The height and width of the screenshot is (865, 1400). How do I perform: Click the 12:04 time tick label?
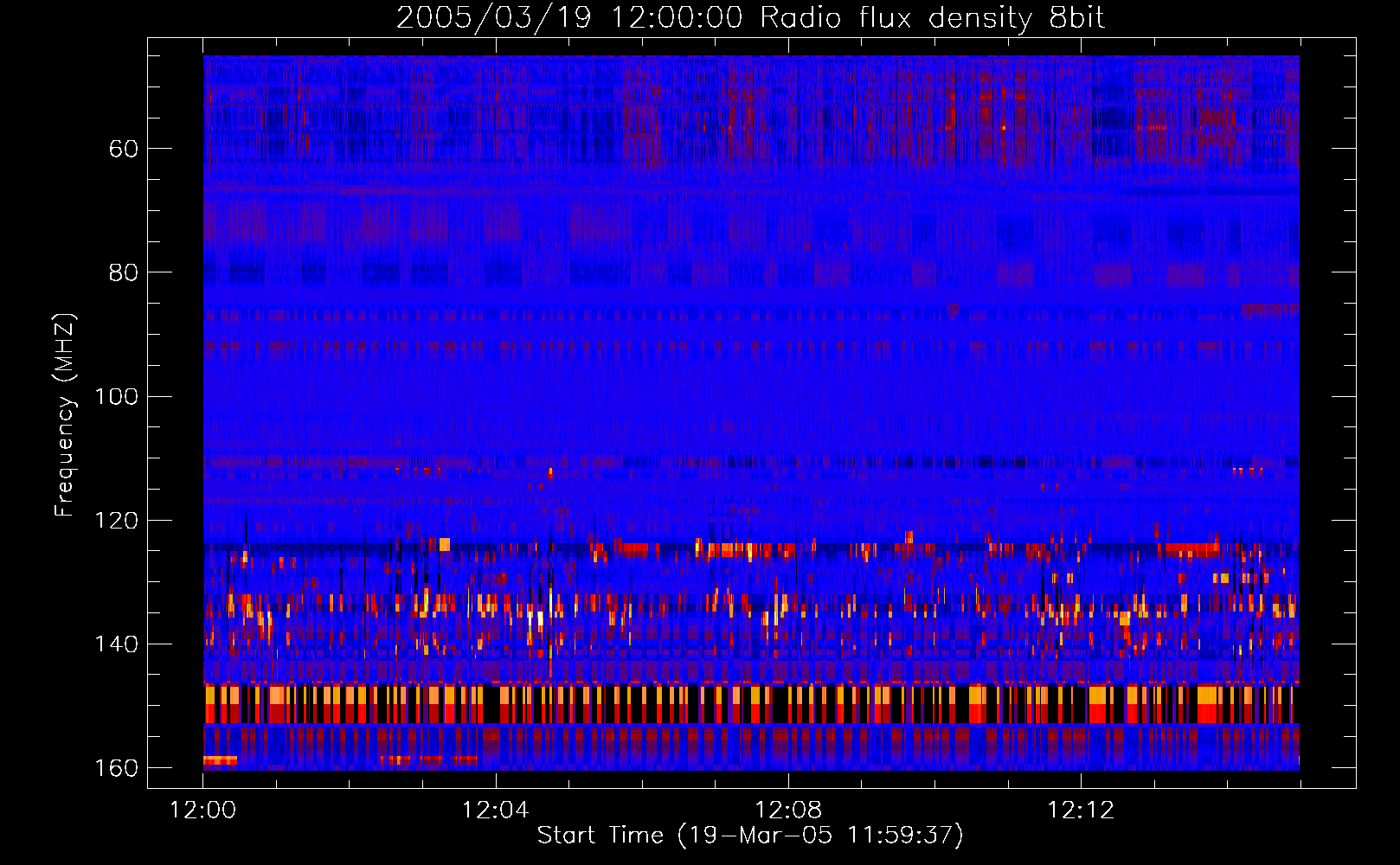pos(496,811)
